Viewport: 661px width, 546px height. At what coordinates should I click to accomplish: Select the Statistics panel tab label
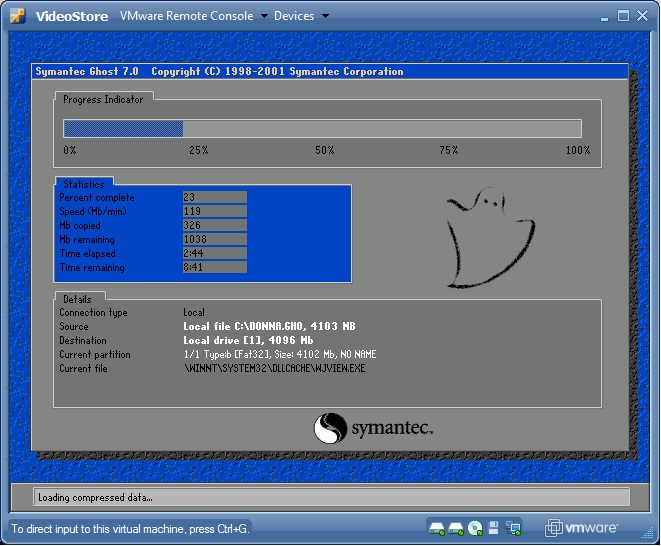click(x=83, y=184)
